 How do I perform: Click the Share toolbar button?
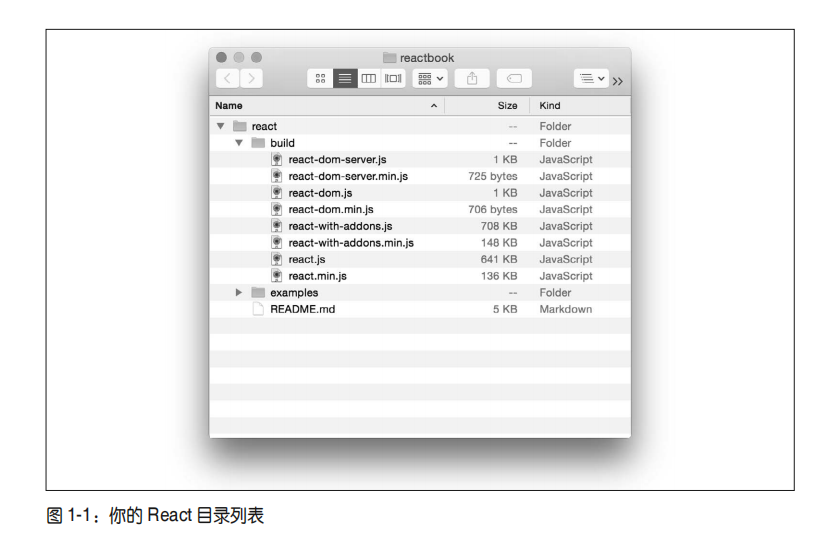[472, 78]
